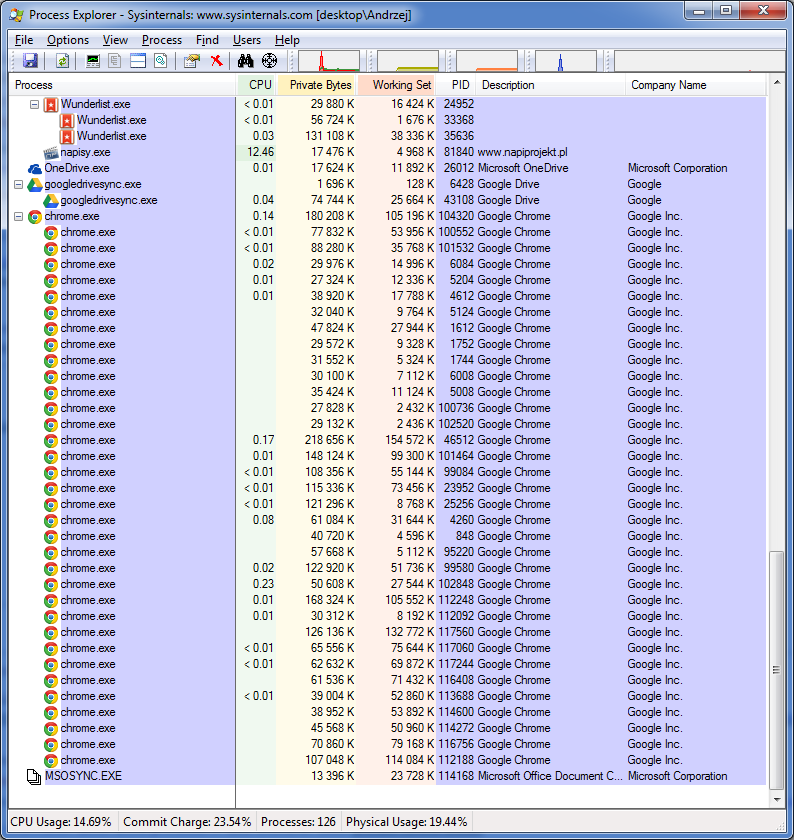794x840 pixels.
Task: Click the parent Wunderlist.exe red icon
Action: 51,104
